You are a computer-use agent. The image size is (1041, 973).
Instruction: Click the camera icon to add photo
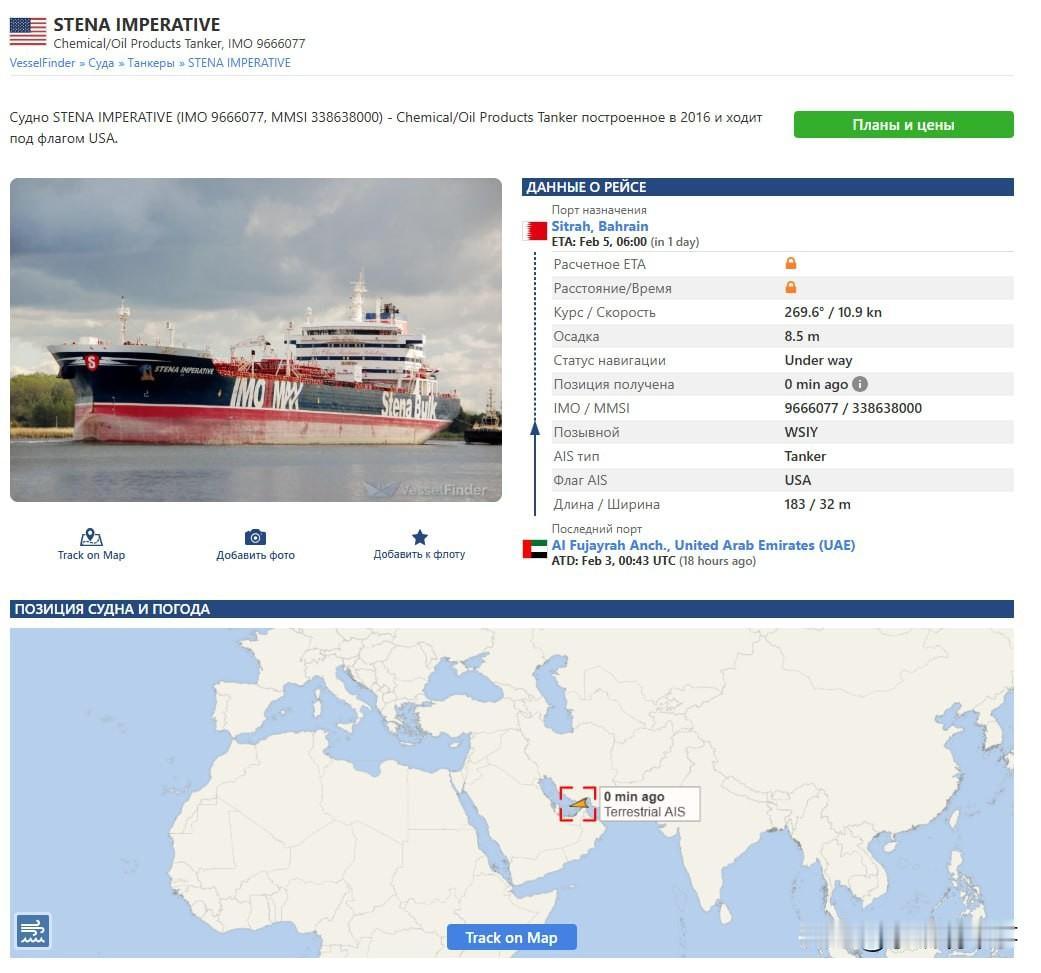tap(255, 537)
